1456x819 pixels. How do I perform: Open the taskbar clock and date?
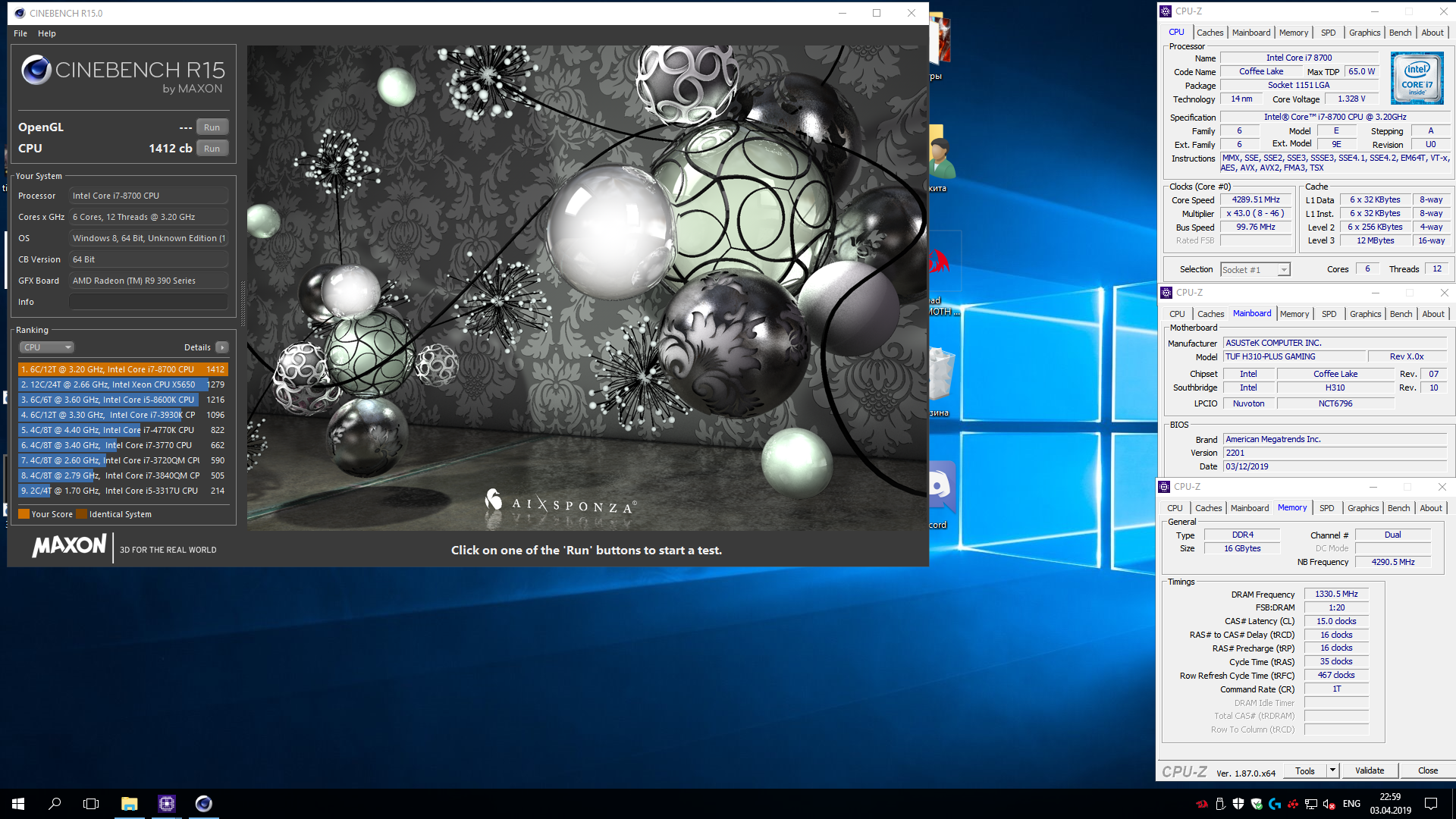[x=1390, y=804]
